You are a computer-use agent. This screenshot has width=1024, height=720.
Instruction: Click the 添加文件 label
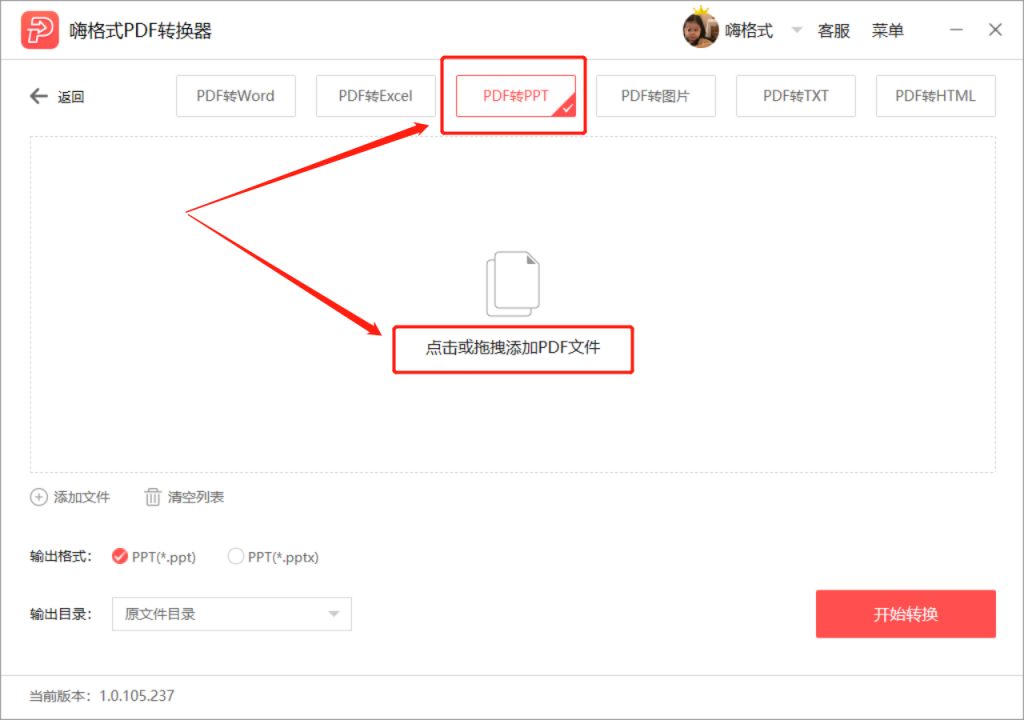82,497
